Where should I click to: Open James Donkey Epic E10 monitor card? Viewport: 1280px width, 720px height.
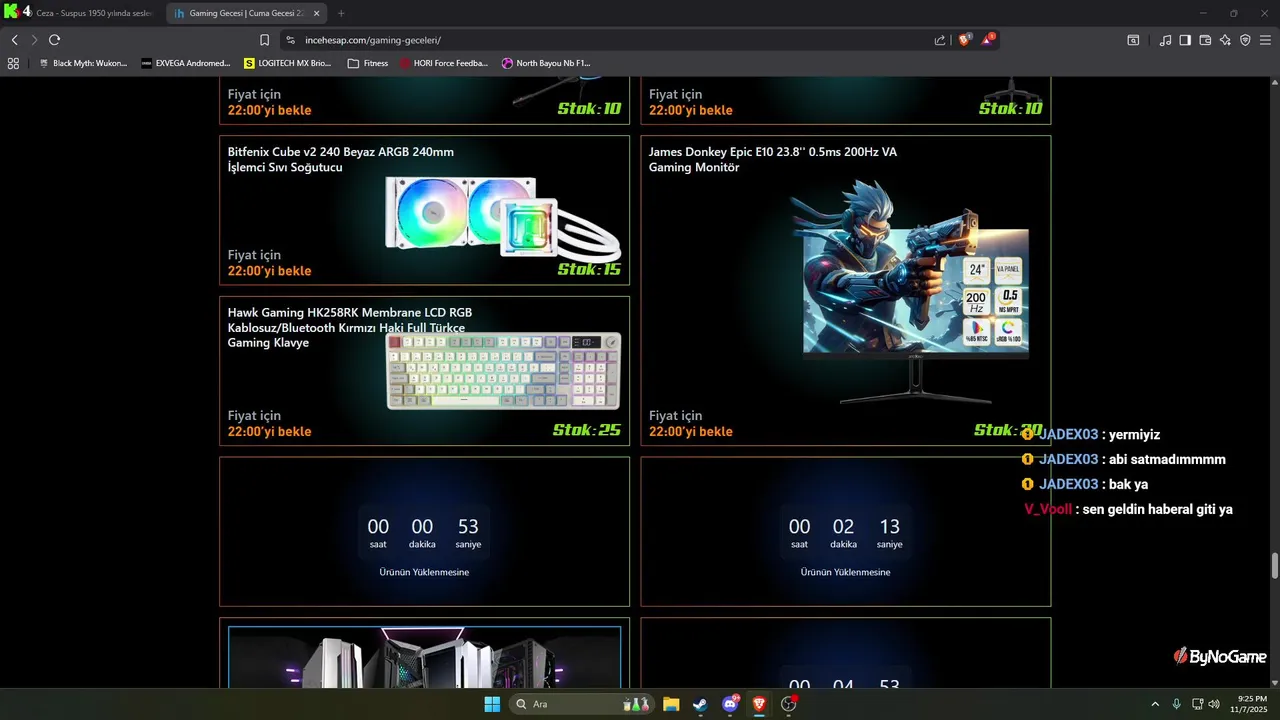click(845, 290)
